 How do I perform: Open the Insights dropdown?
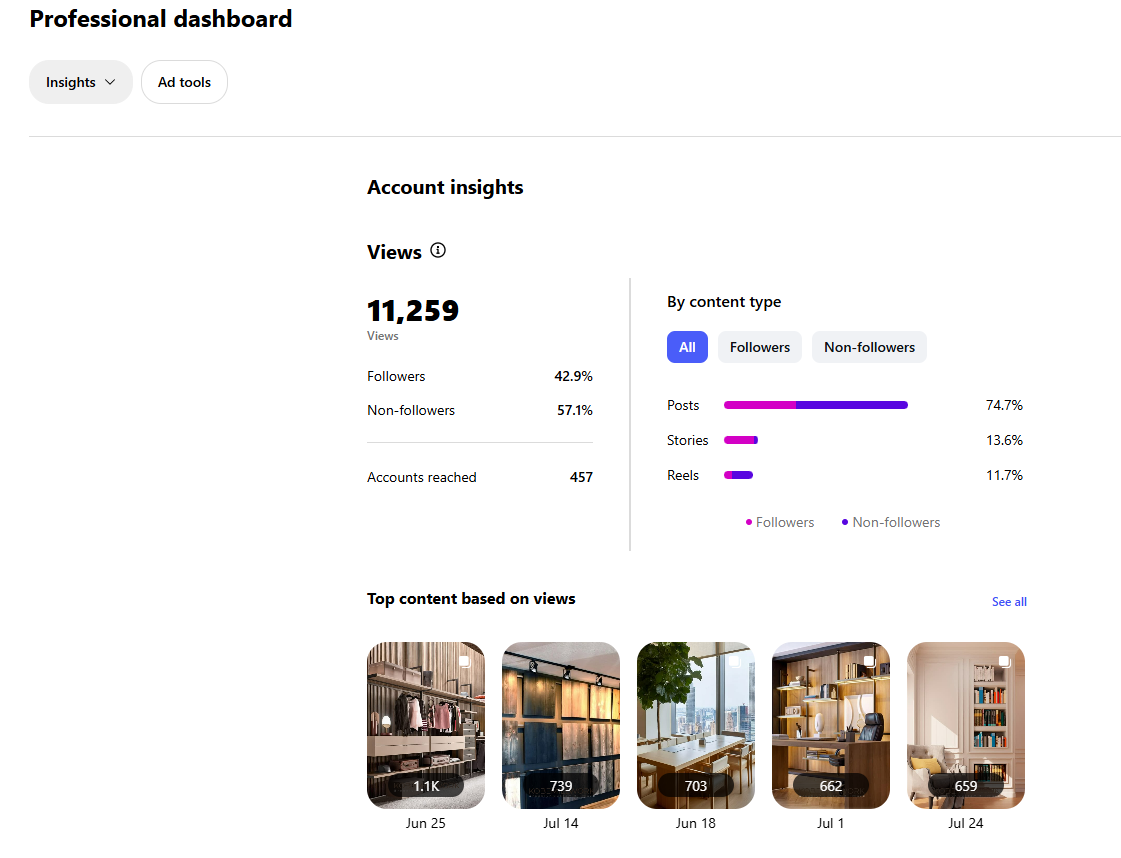81,82
